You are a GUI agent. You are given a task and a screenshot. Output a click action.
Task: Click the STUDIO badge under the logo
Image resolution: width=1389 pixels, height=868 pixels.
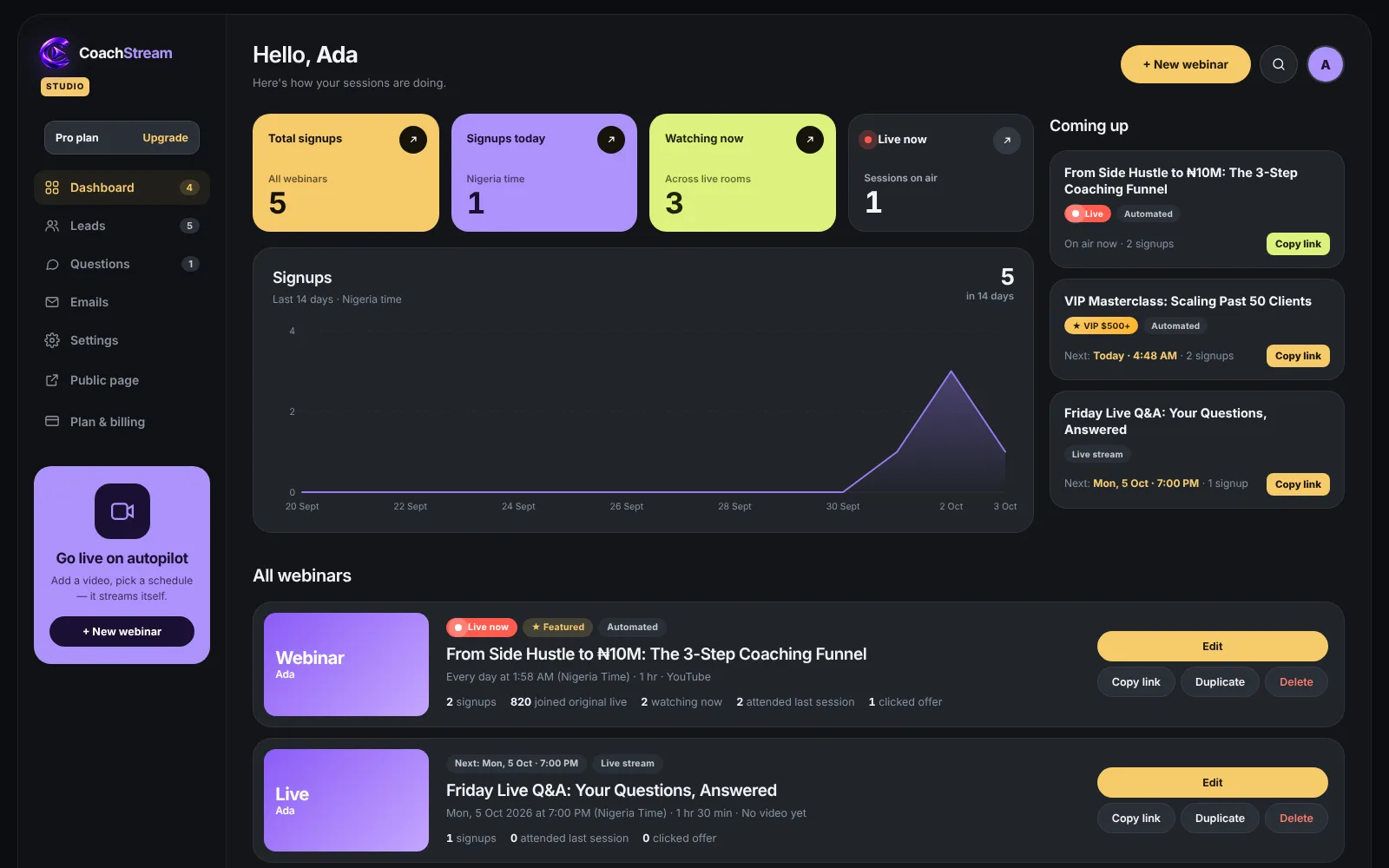tap(65, 87)
